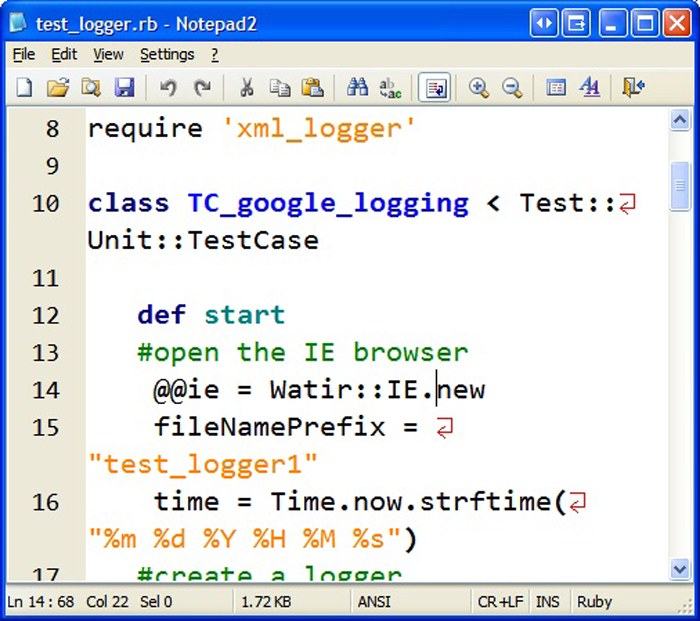Screen dimensions: 700x621
Task: Toggle INS insert mode in status bar
Action: [547, 601]
